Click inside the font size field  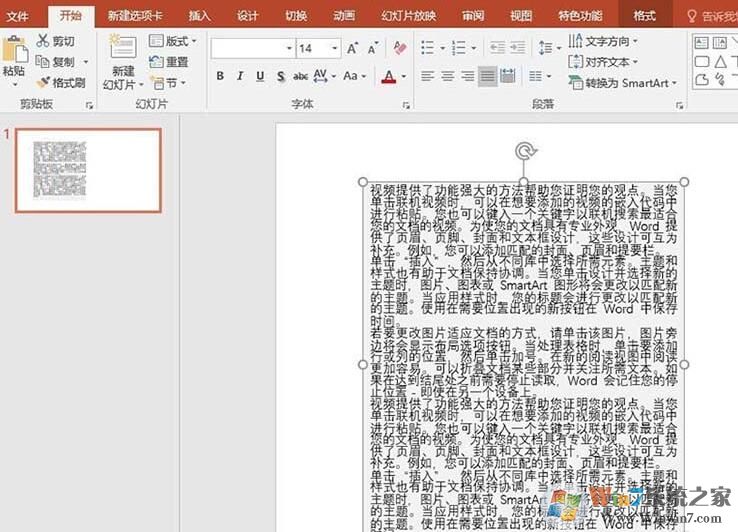pyautogui.click(x=313, y=48)
